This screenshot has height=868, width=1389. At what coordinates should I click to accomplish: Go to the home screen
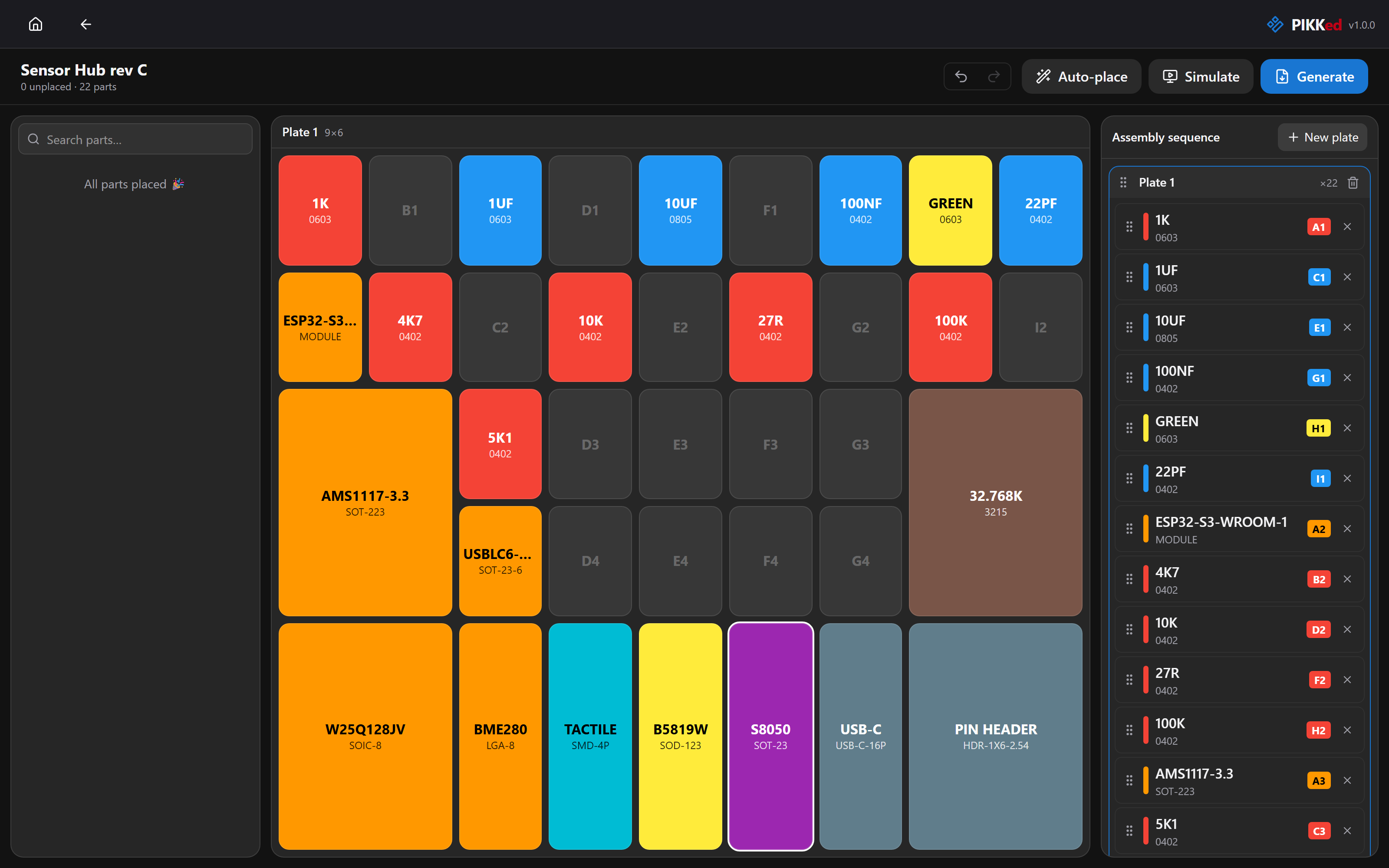pyautogui.click(x=36, y=24)
